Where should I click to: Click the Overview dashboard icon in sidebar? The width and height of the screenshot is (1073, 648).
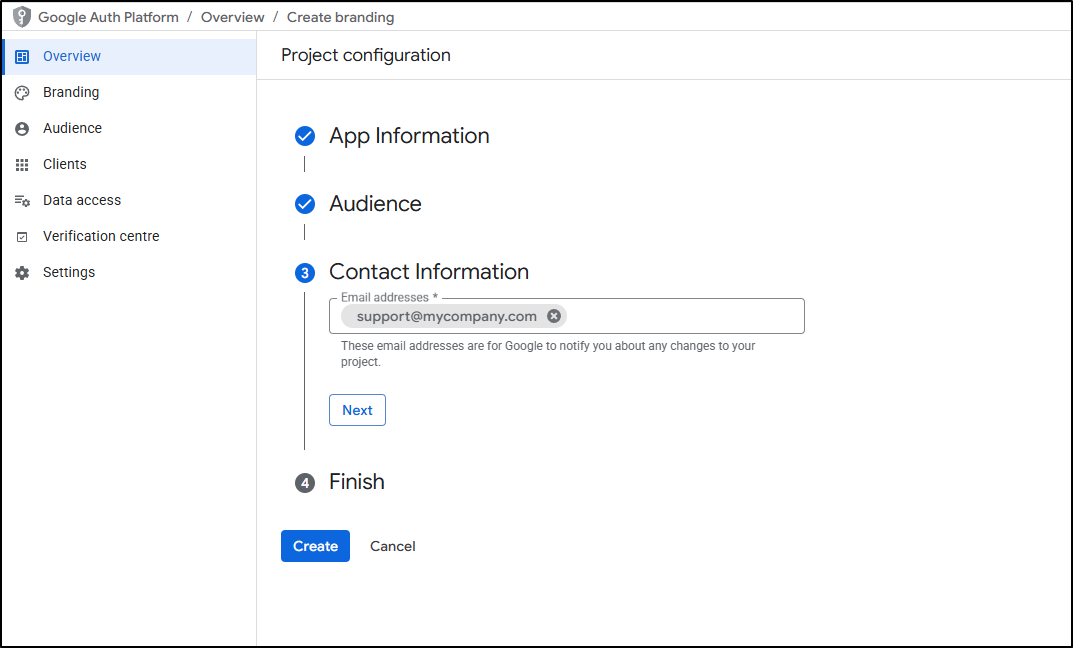(x=22, y=57)
